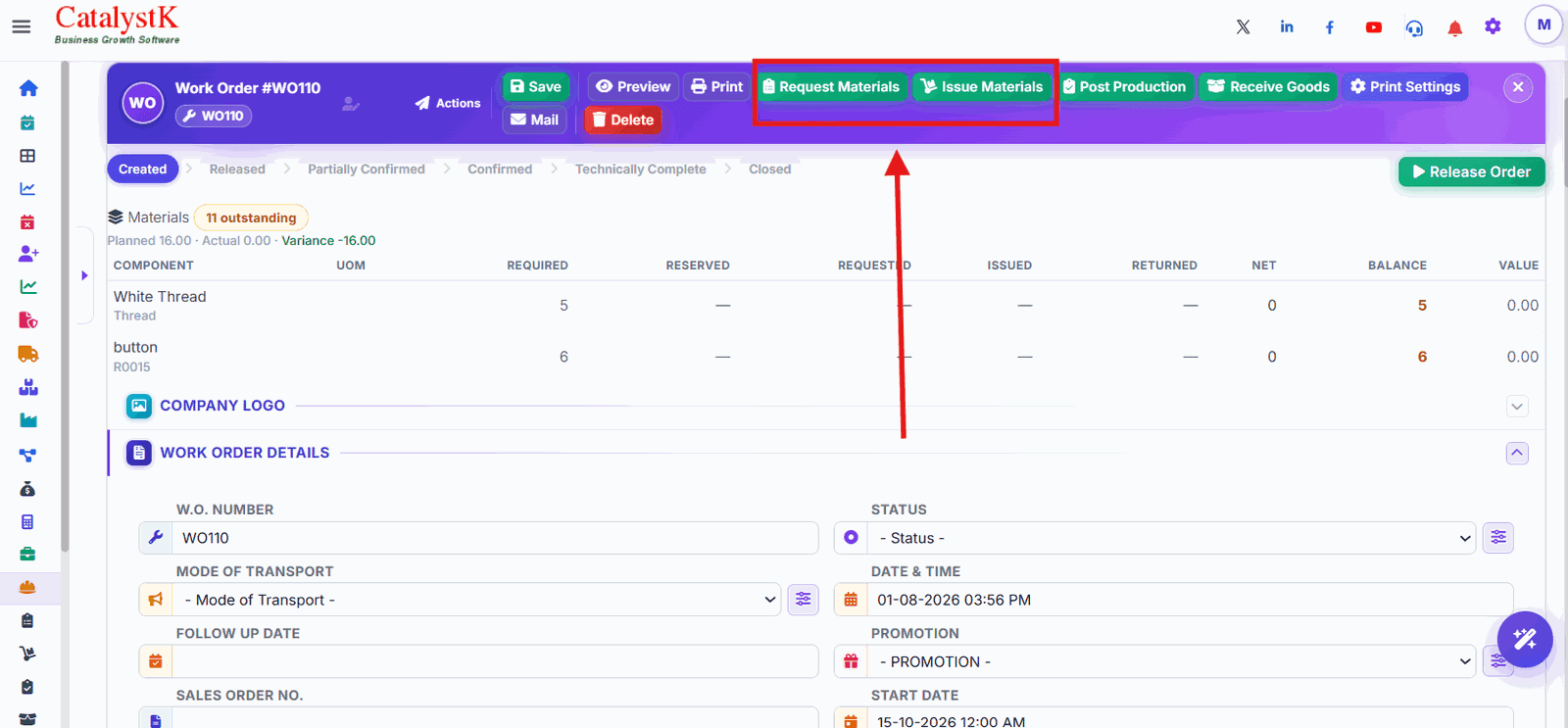Viewport: 1568px width, 728px height.
Task: Click the 11 outstanding badge
Action: coord(251,218)
